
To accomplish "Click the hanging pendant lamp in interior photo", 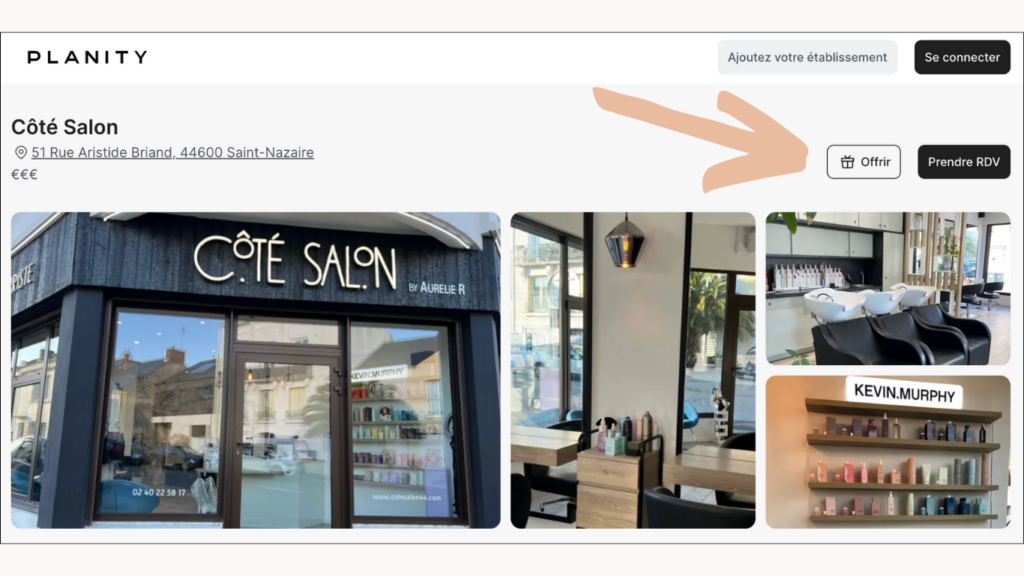I will pos(625,241).
